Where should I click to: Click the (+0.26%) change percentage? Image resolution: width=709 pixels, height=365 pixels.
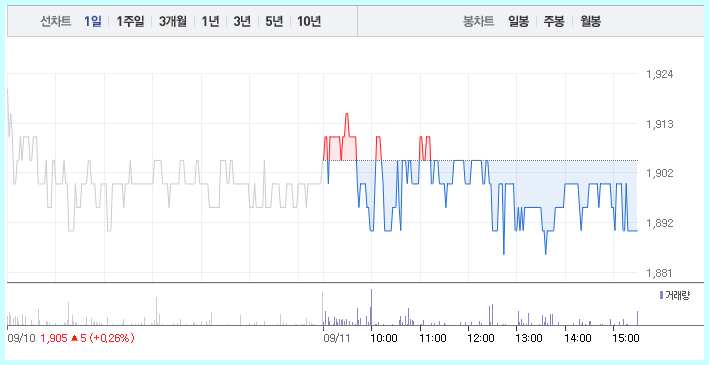tap(111, 338)
